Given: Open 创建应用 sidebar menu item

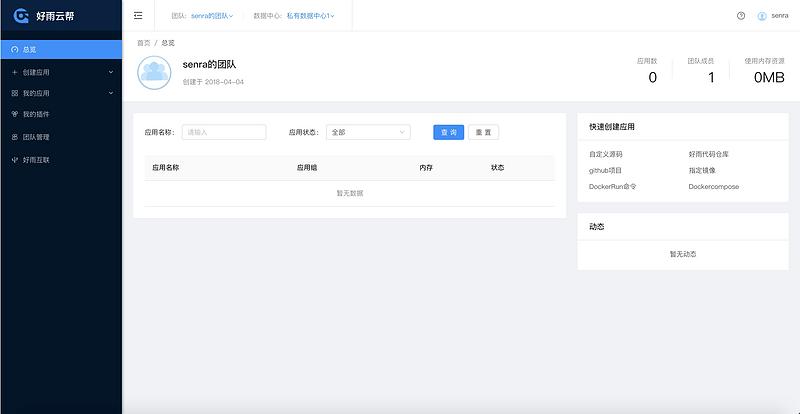Looking at the screenshot, I should 61,72.
